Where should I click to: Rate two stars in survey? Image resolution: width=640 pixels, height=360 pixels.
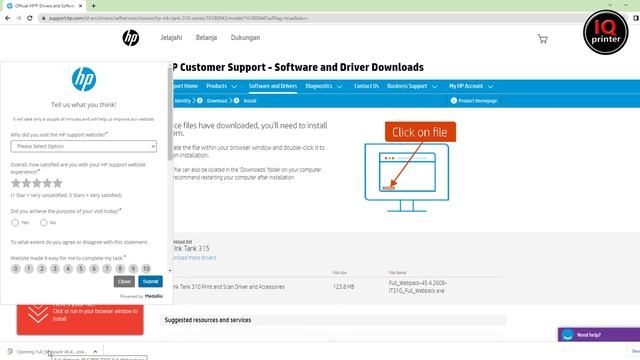point(26,183)
